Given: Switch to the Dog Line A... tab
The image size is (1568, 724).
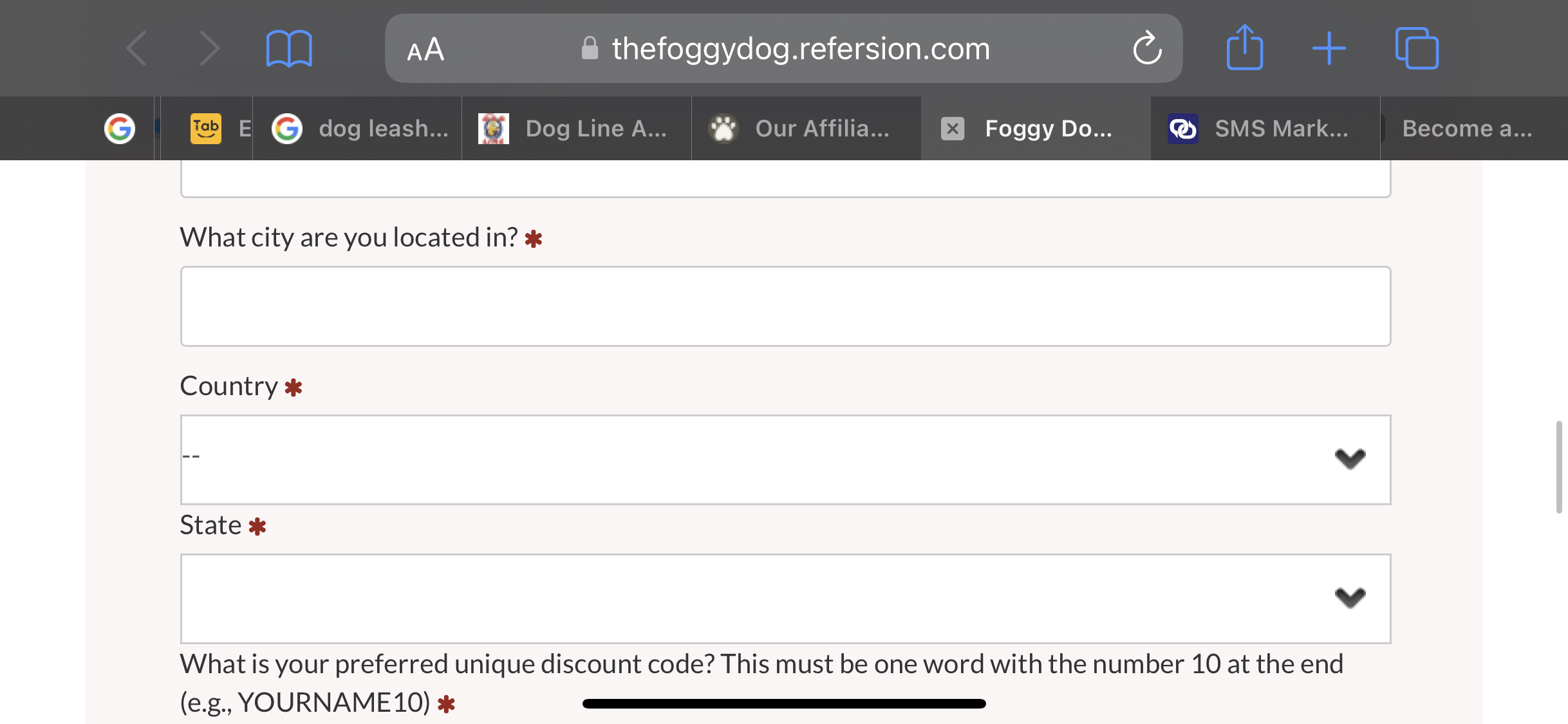Looking at the screenshot, I should click(x=577, y=129).
